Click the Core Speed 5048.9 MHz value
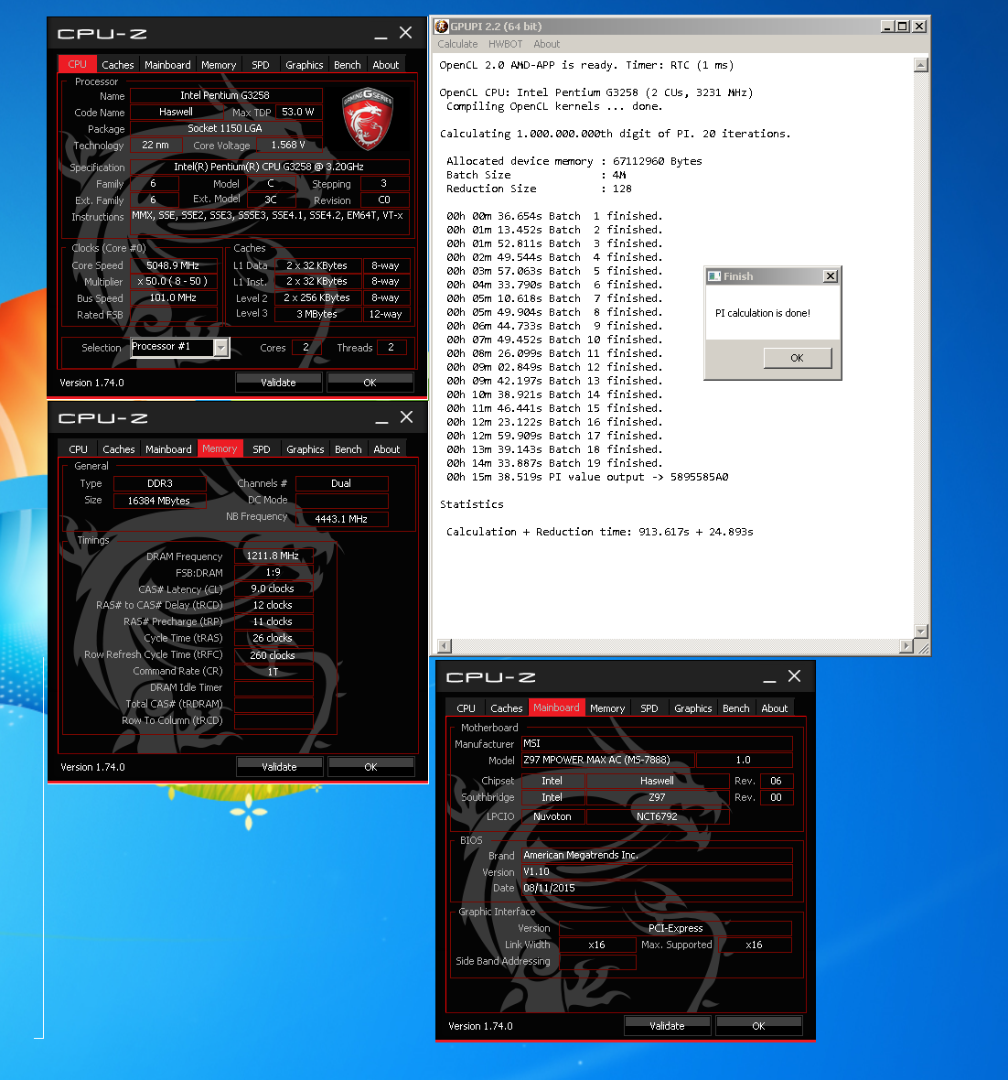This screenshot has height=1080, width=1008. (173, 265)
